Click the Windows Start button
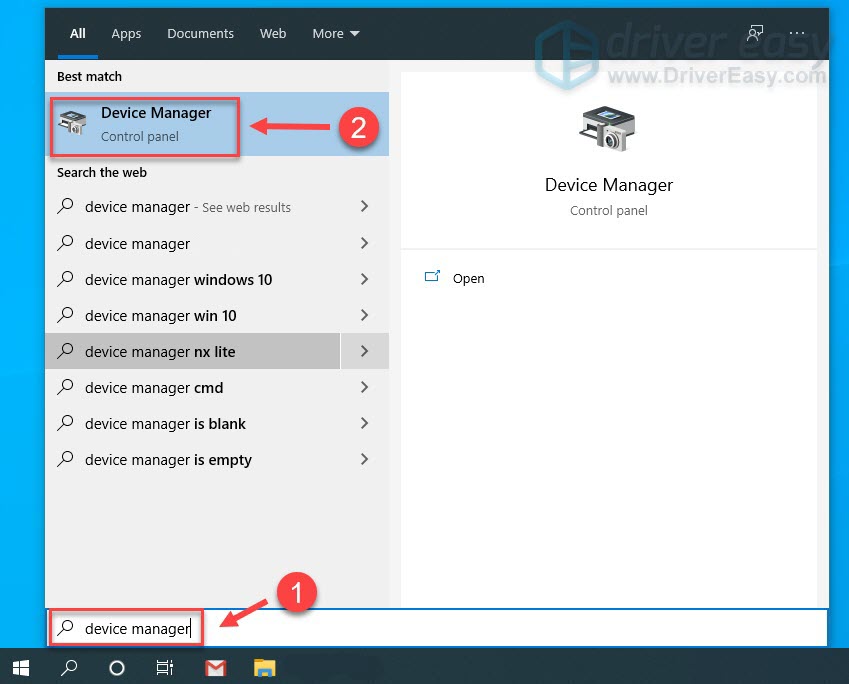 (x=20, y=667)
